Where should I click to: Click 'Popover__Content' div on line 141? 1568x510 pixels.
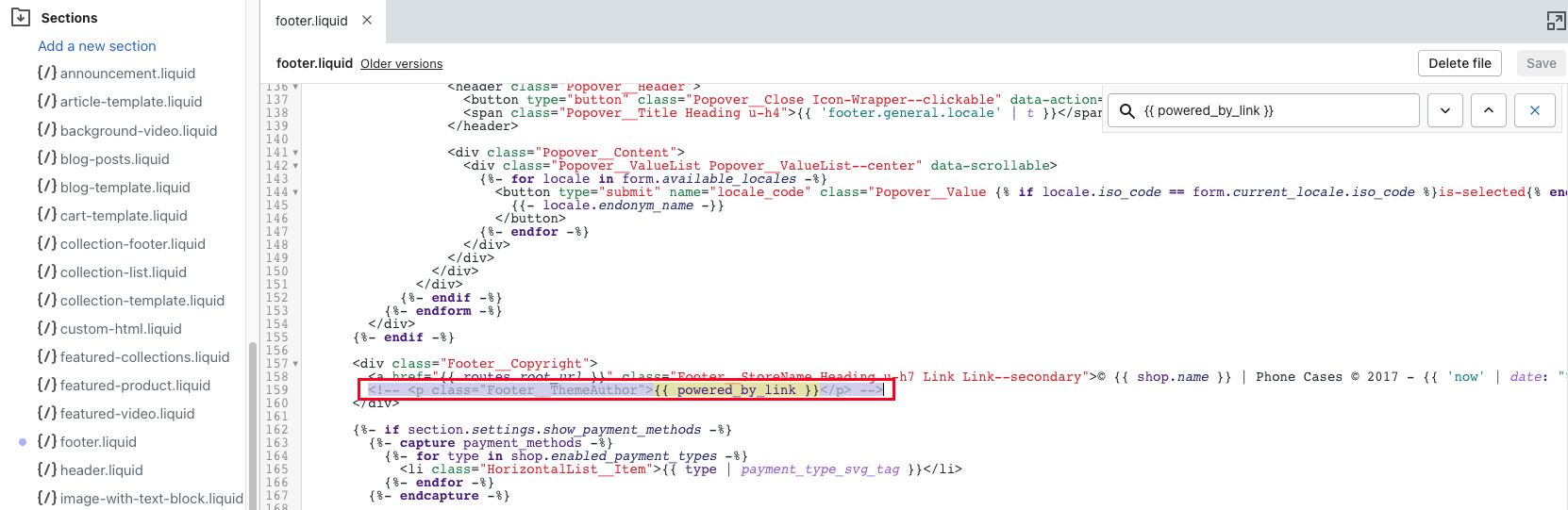(x=566, y=153)
